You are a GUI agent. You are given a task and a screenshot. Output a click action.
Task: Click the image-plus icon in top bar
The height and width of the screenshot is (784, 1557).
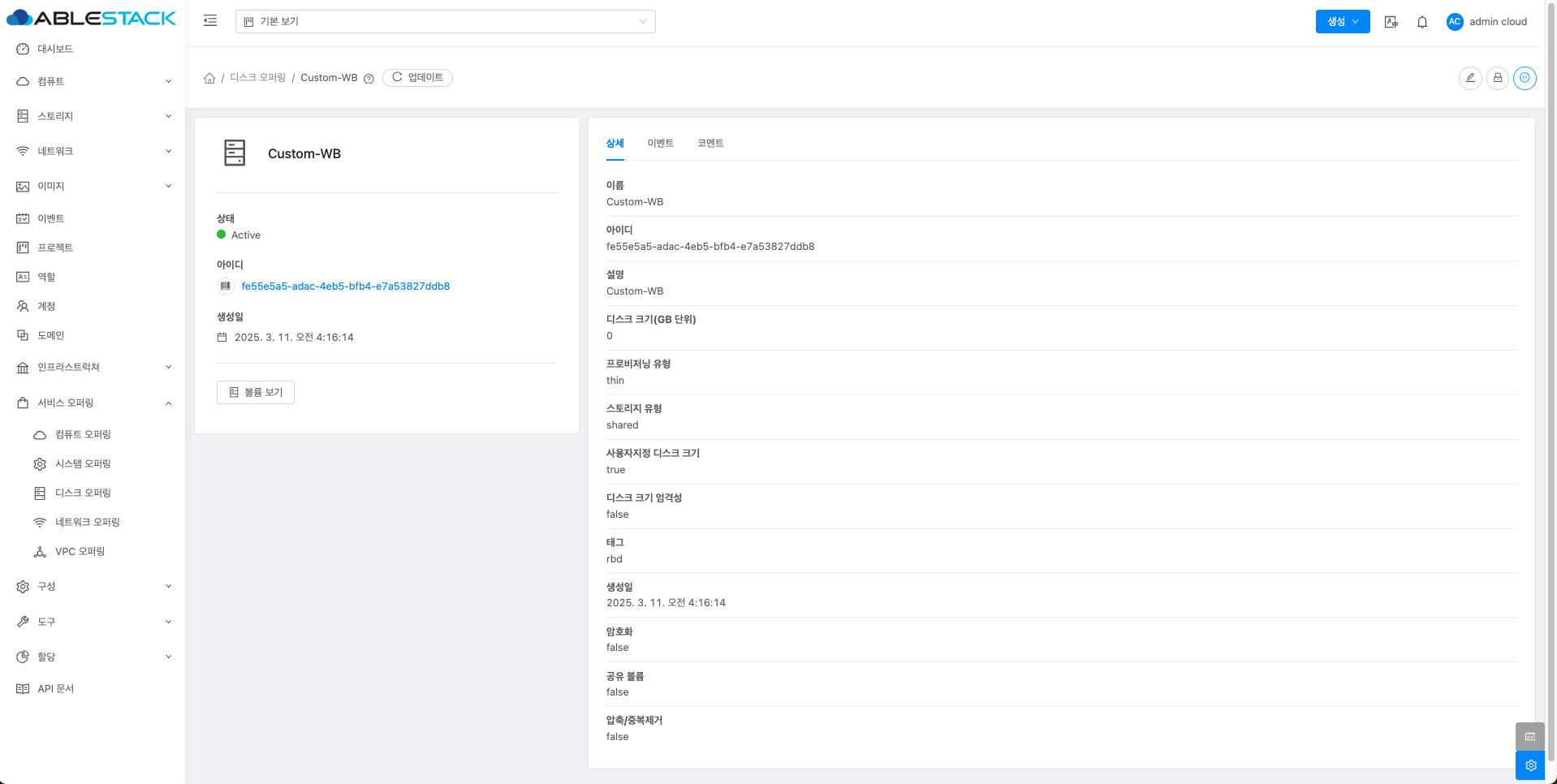click(1391, 22)
